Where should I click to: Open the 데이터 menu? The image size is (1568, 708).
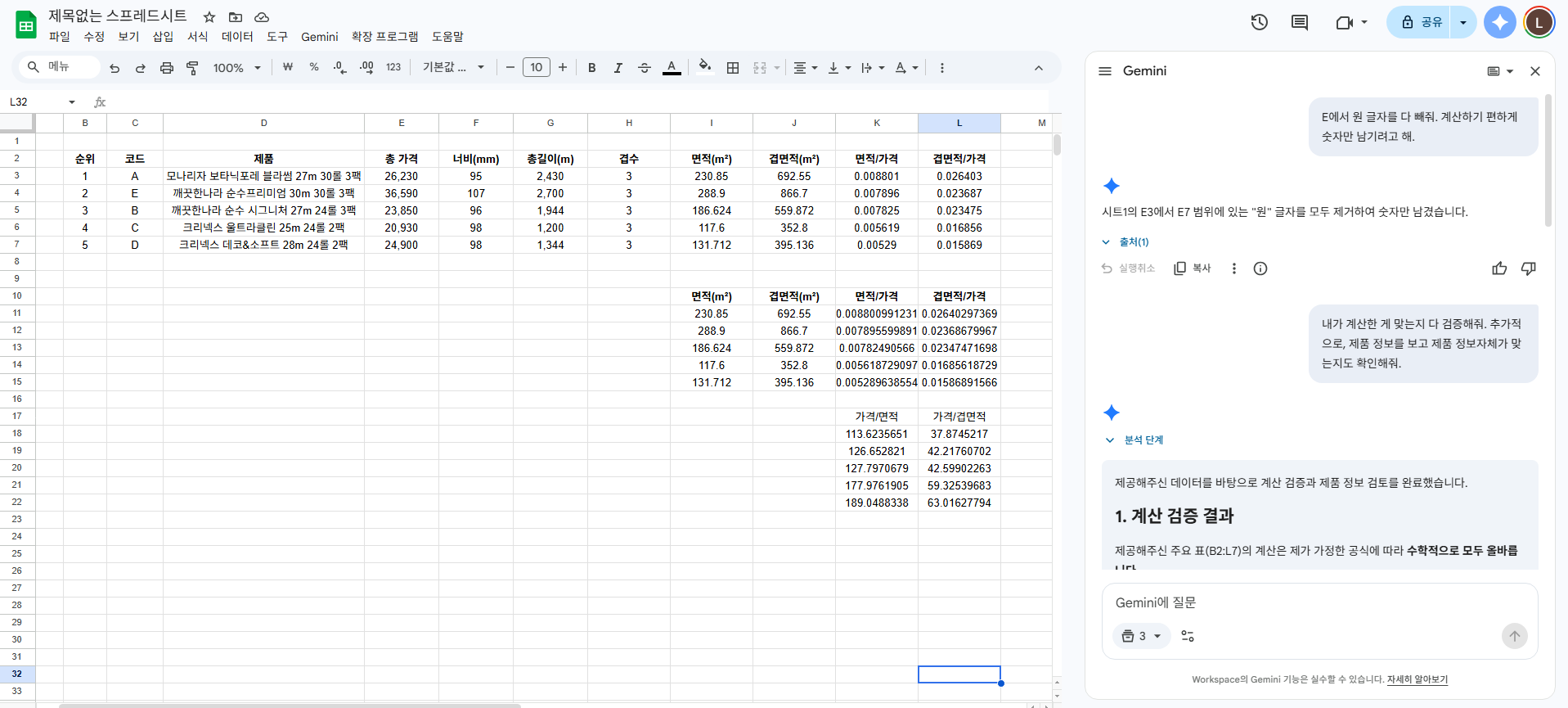coord(237,37)
